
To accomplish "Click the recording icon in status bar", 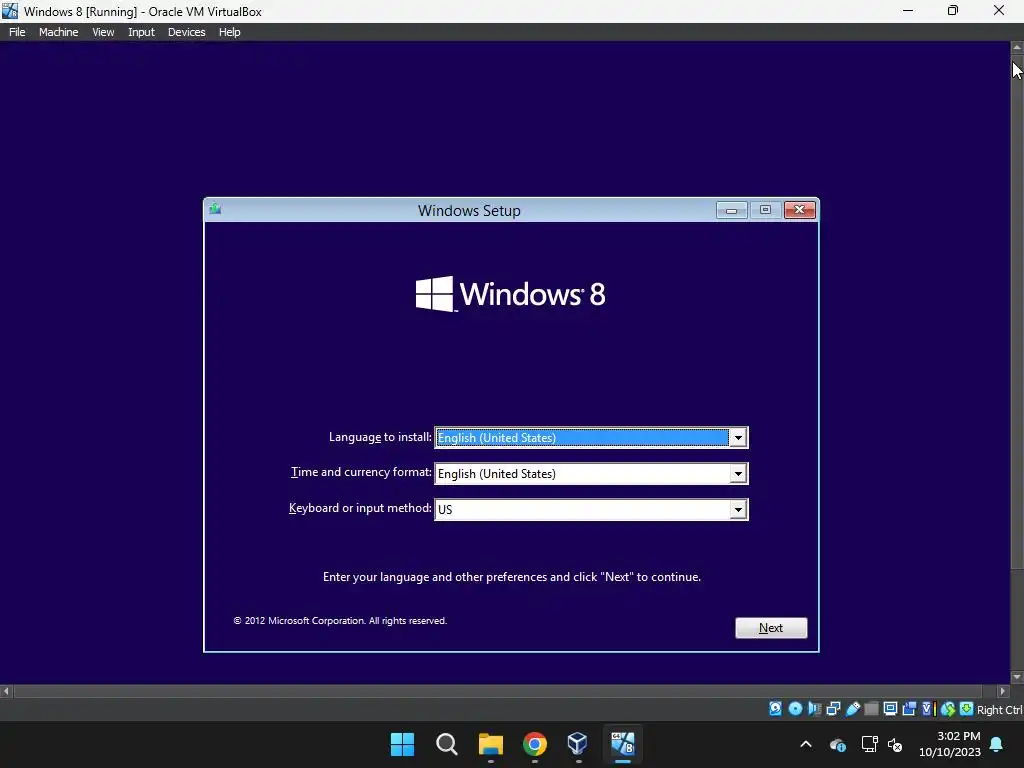I will pos(909,709).
